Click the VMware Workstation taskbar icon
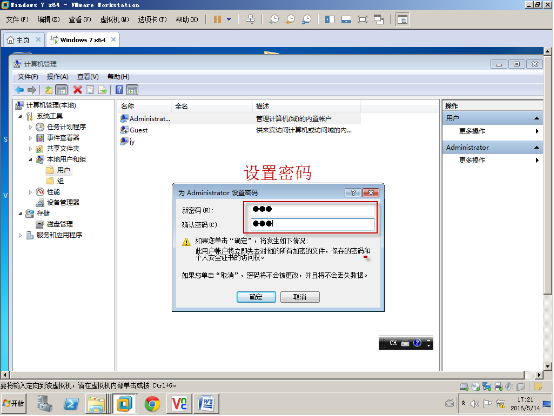This screenshot has height=416, width=554. (124, 404)
